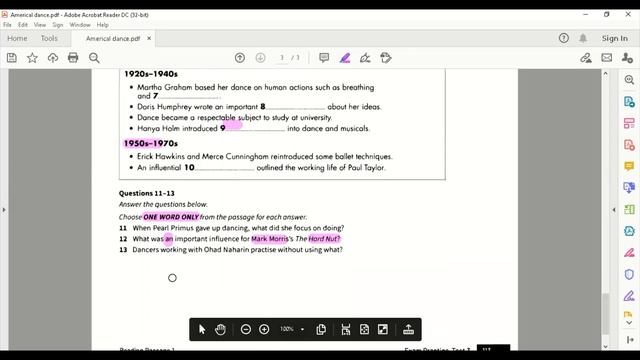Zoom out with the minus circle button

[x=246, y=329]
